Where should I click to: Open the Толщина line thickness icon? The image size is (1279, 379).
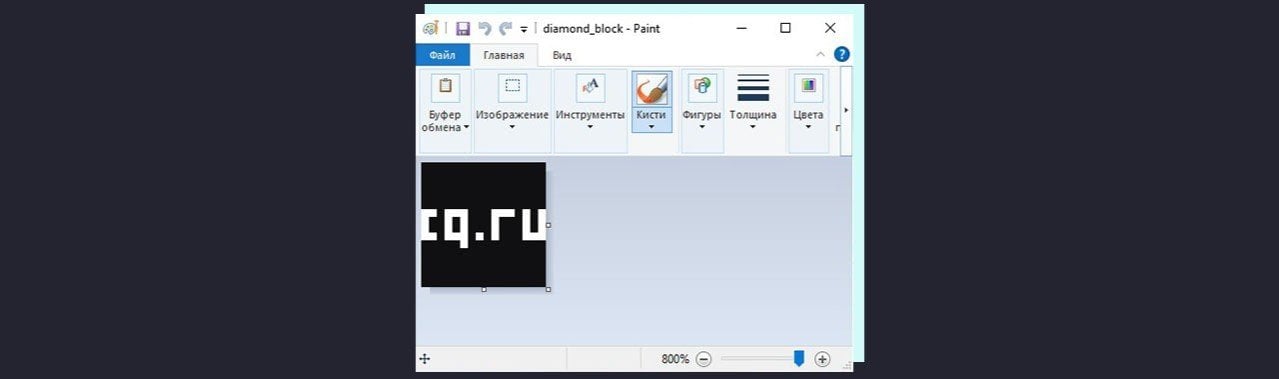click(753, 87)
